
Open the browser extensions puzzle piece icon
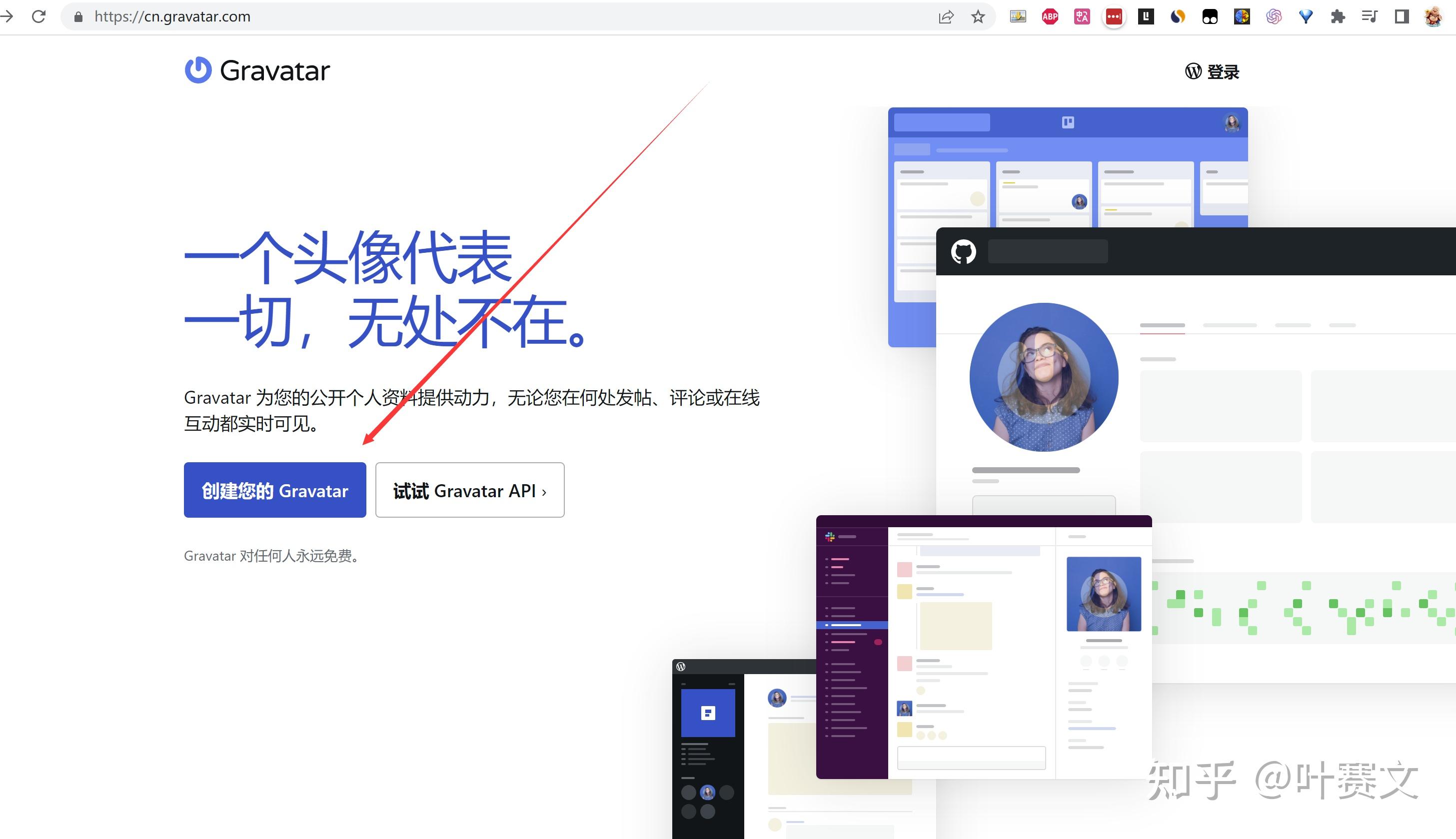point(1338,16)
